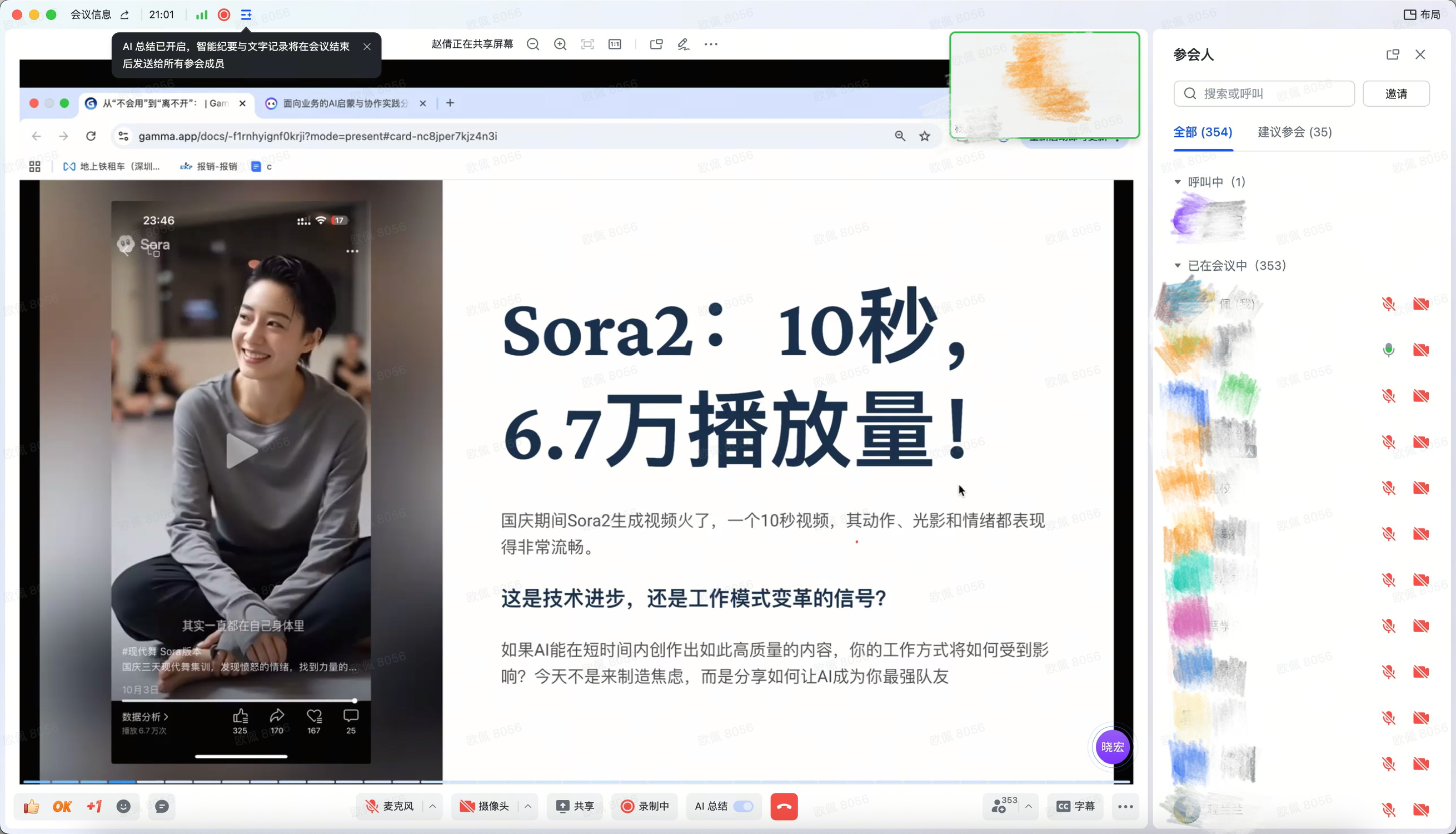Click the zoom in magnifier icon
The image size is (1456, 834).
(x=560, y=44)
